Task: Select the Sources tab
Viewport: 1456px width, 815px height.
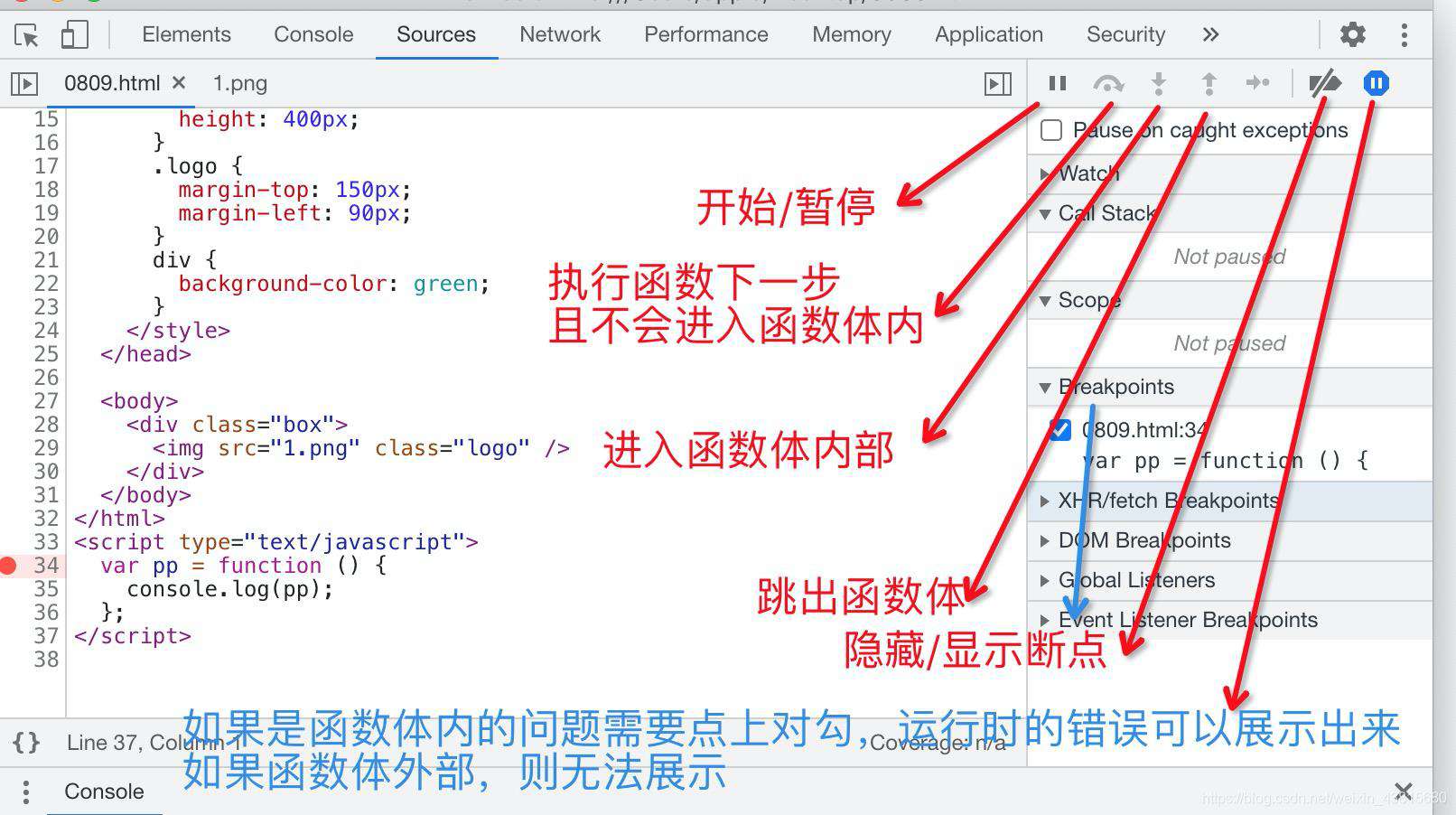Action: pos(436,34)
